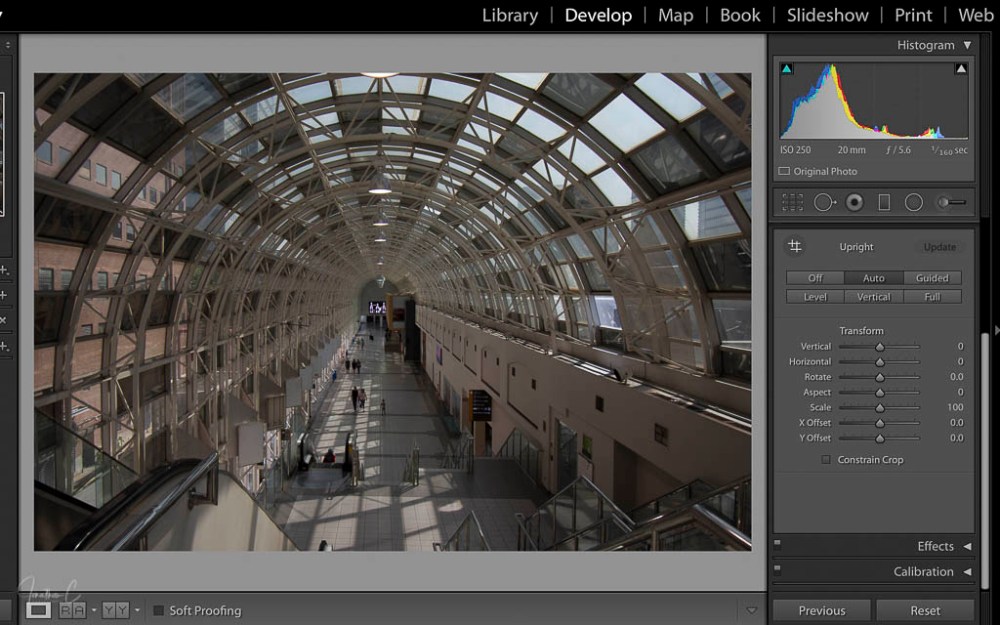This screenshot has height=625, width=1000.
Task: Toggle highlight clipping indicator in histogram
Action: click(961, 69)
